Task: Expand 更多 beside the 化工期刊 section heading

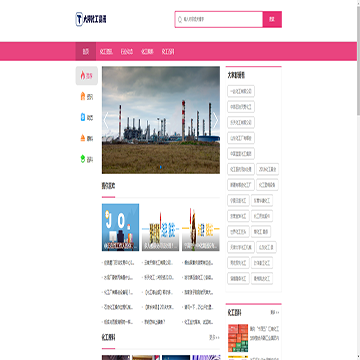Action: (214, 338)
